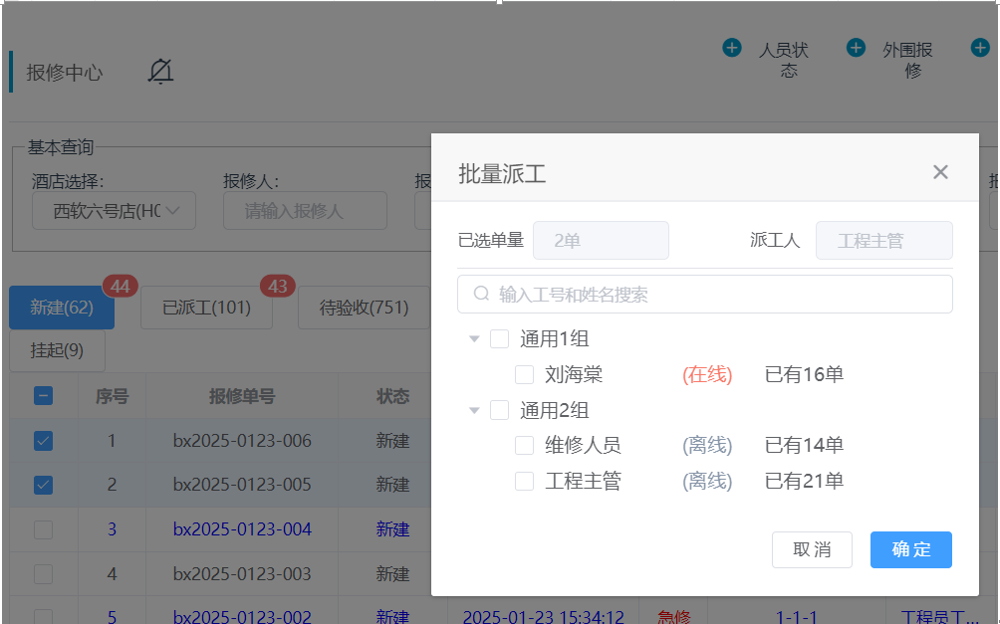Viewport: 1000px width, 624px height.
Task: Collapse the 通用1组 tree node arrow
Action: 475,340
